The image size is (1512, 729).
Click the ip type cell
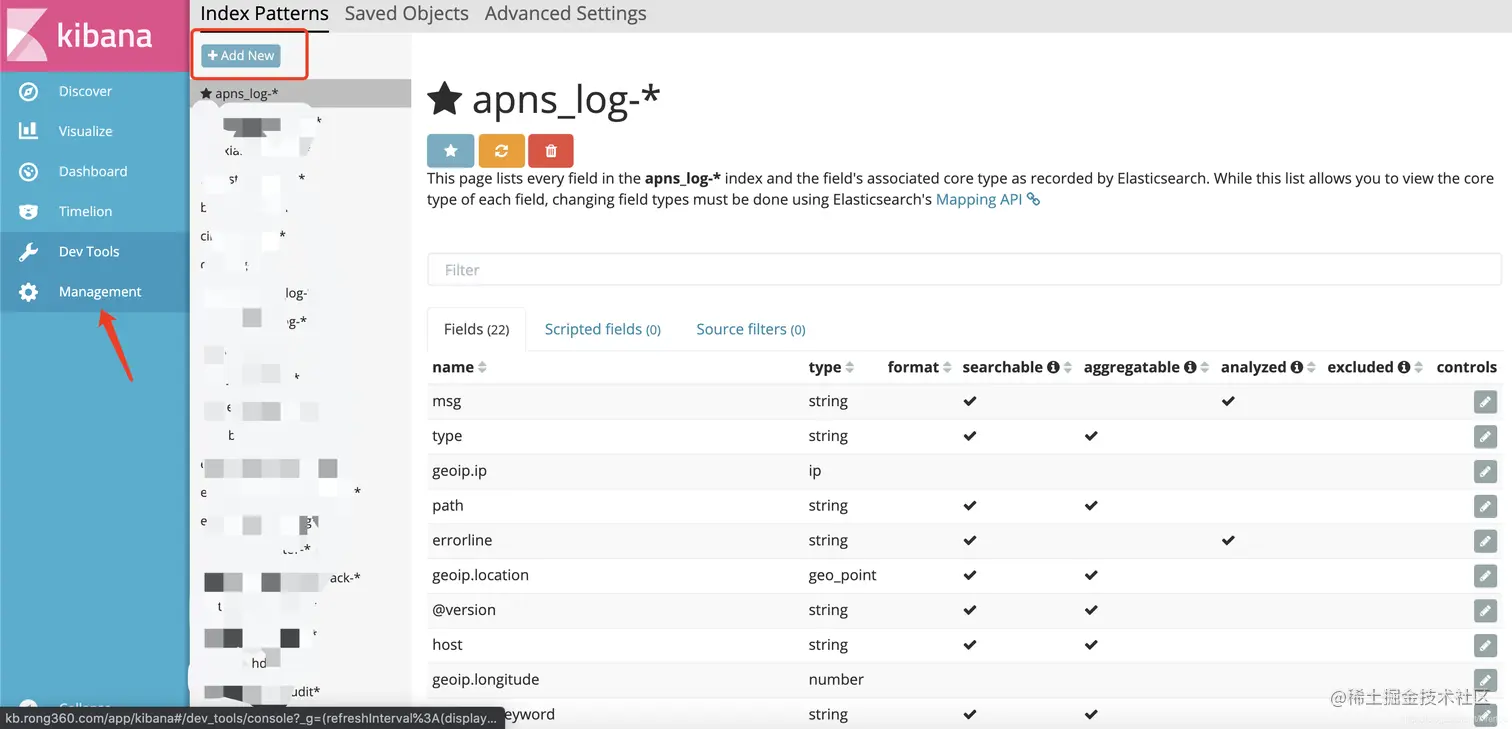[x=815, y=471]
